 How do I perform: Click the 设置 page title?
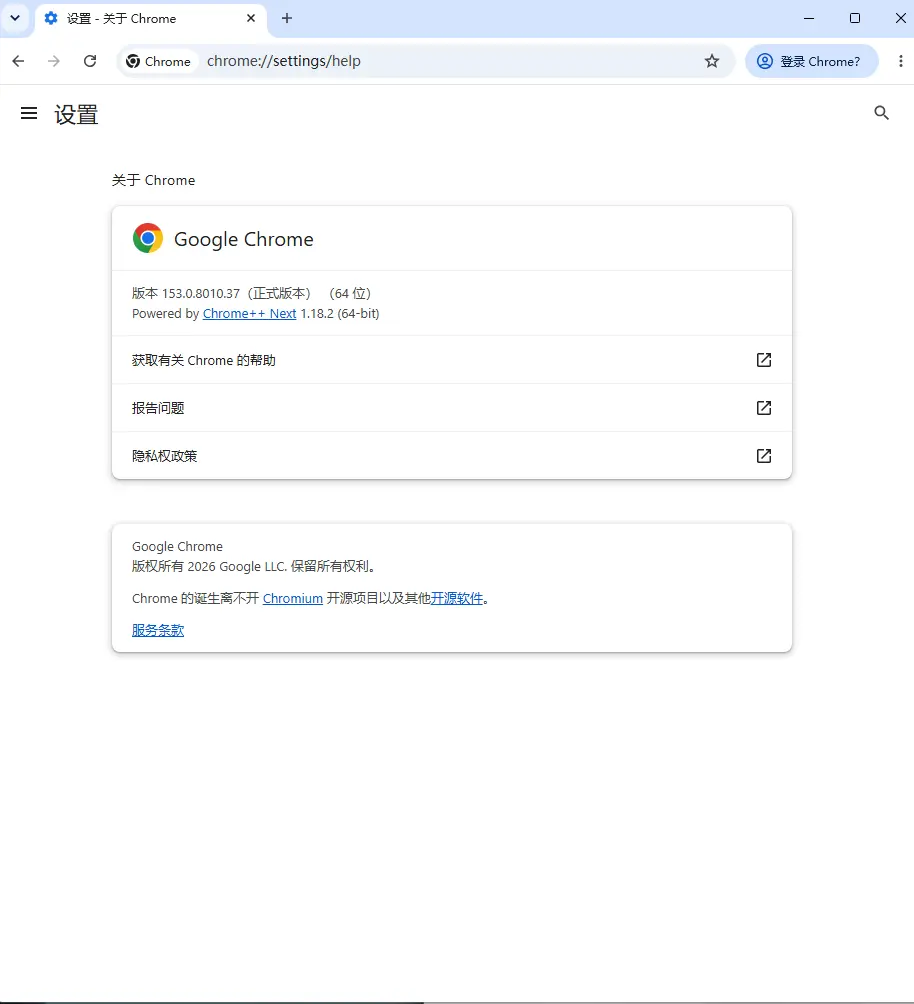pos(76,115)
